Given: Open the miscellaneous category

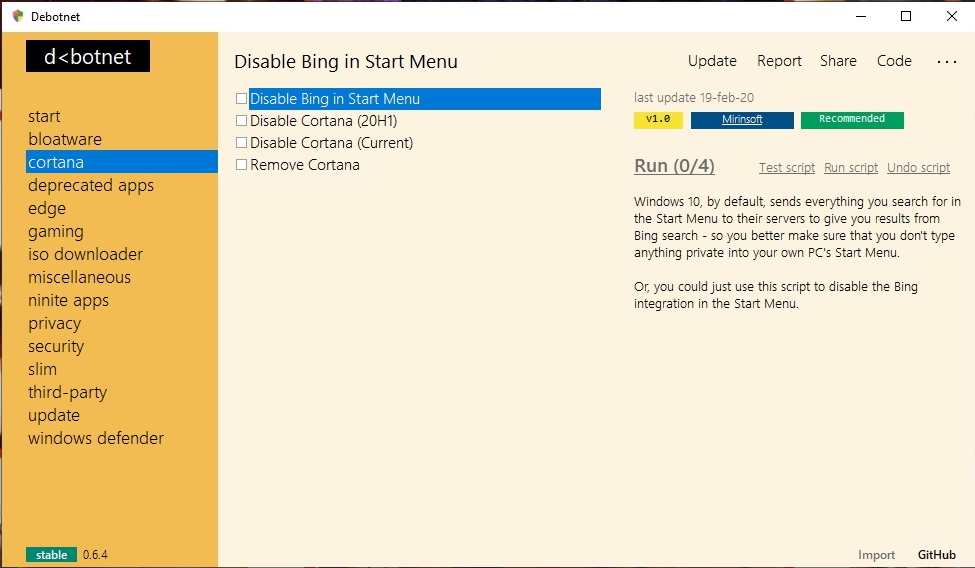Looking at the screenshot, I should tap(79, 277).
